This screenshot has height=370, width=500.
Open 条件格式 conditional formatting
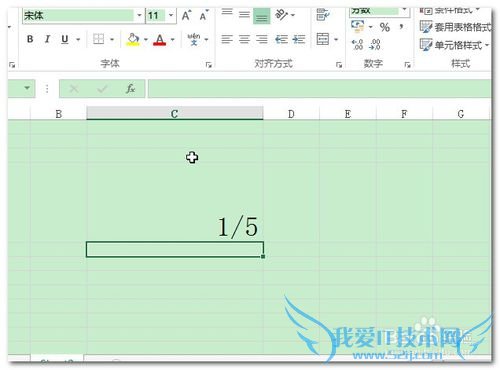(x=450, y=11)
